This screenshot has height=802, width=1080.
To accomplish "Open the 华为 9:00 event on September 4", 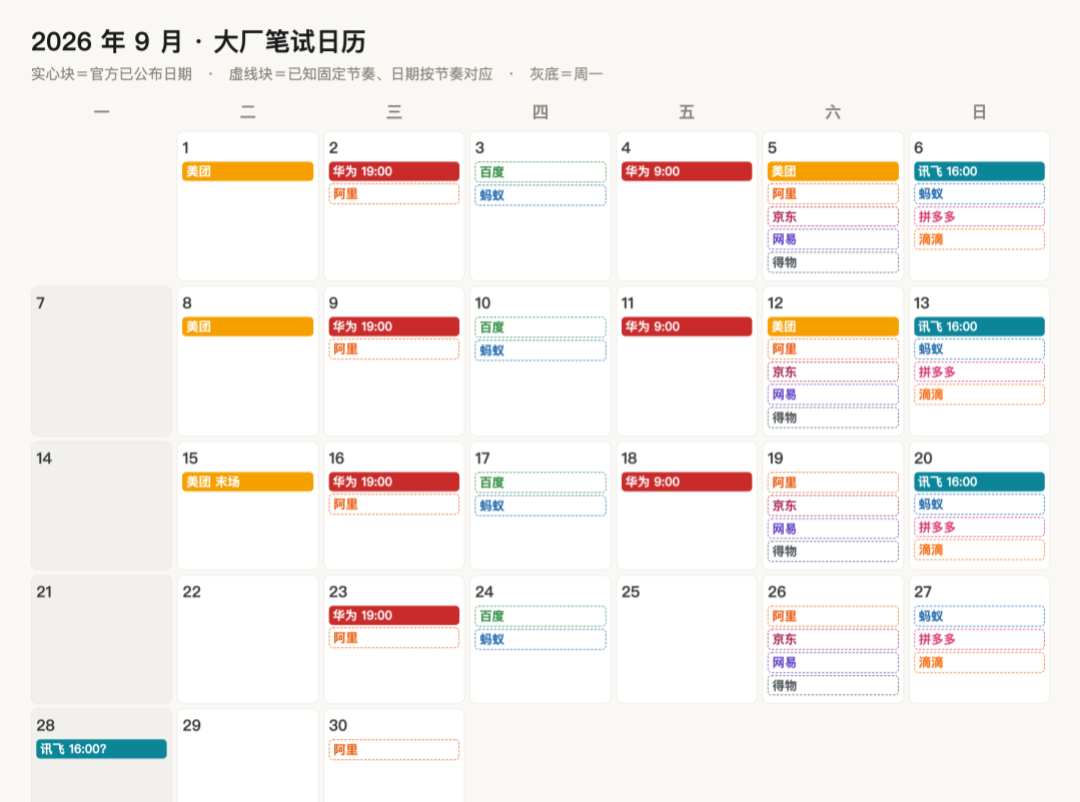I will (x=687, y=171).
